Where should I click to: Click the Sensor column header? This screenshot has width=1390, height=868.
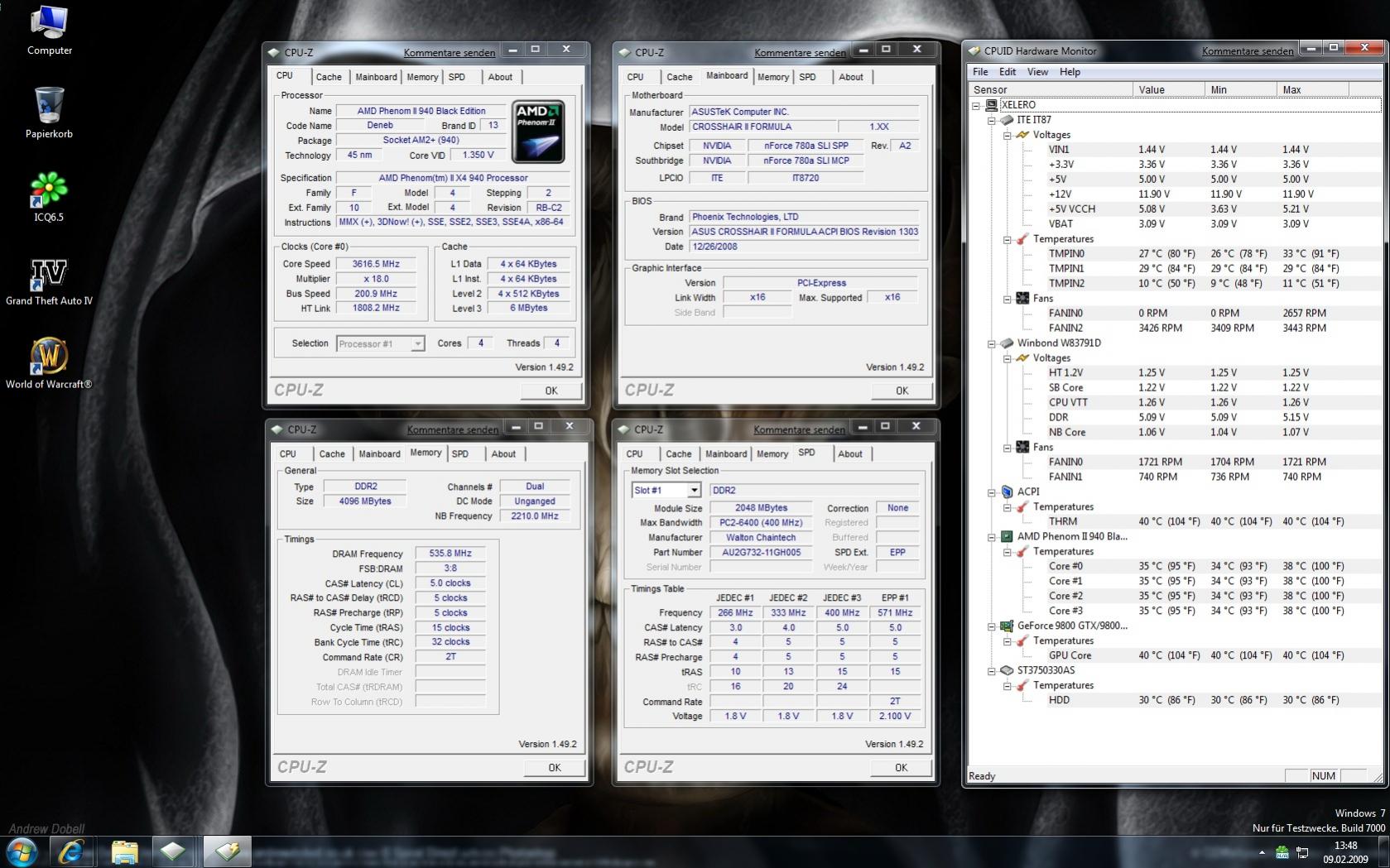coord(1050,89)
